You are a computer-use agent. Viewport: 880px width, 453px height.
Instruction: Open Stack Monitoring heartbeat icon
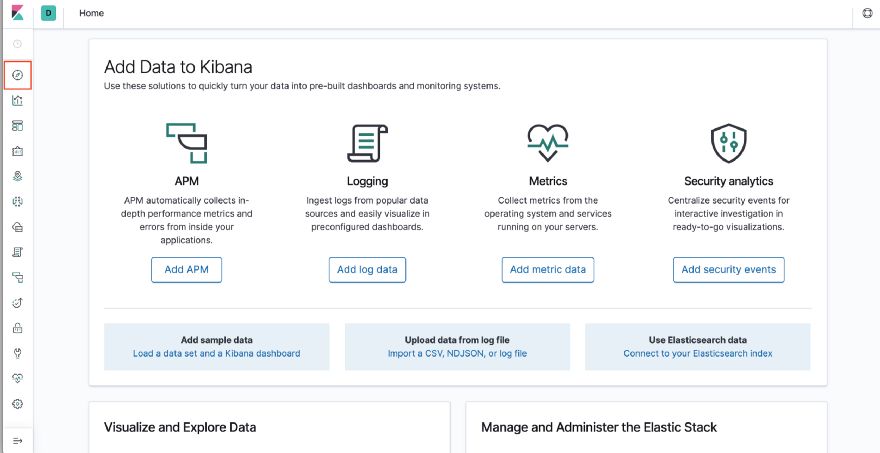[17, 378]
